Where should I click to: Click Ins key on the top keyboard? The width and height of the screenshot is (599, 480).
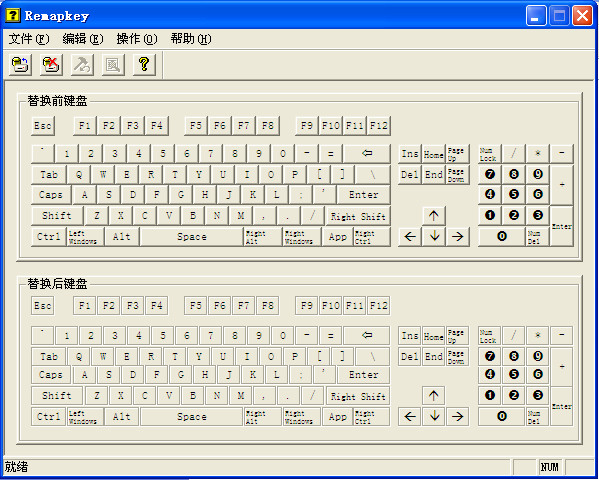410,154
